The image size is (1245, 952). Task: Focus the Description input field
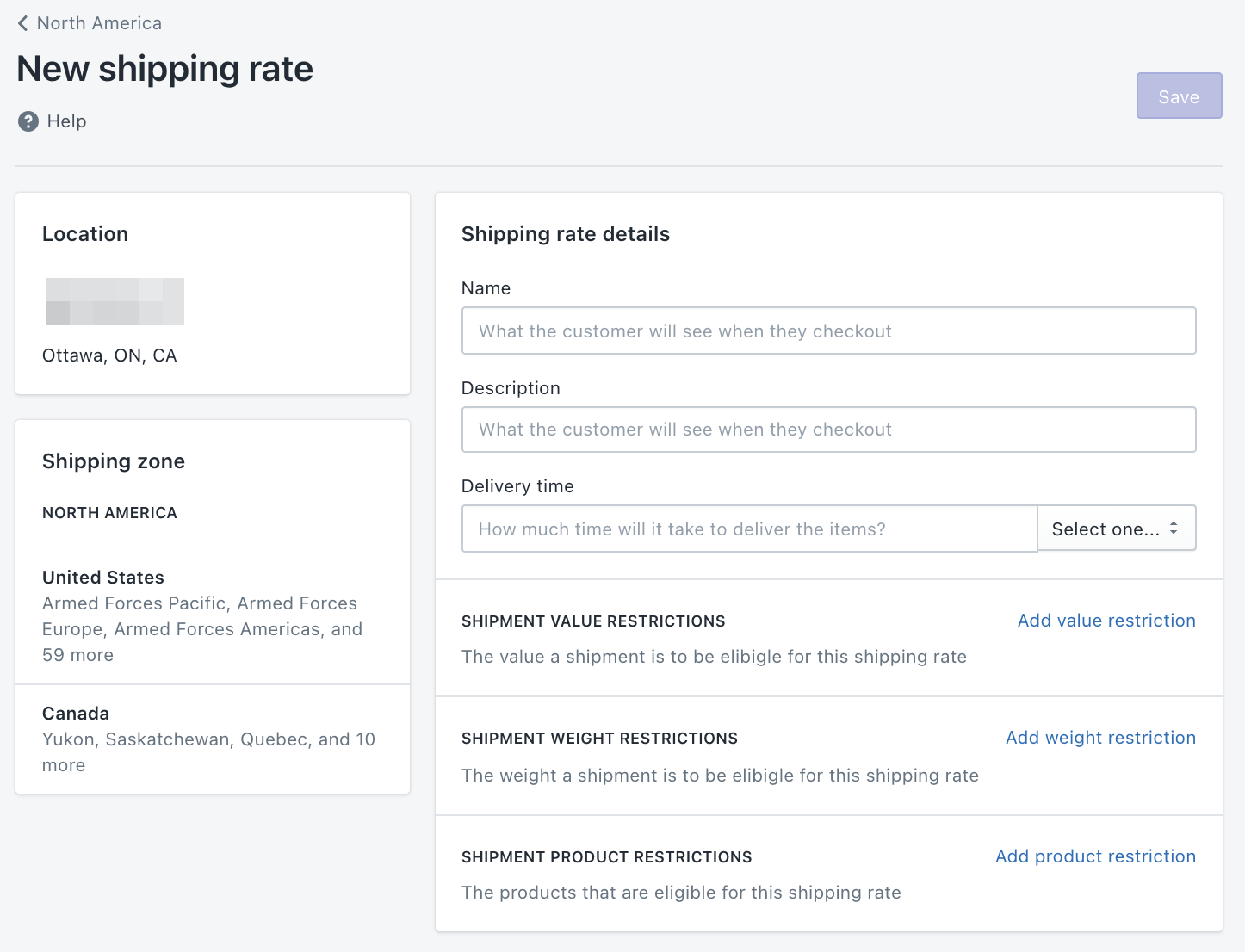(x=828, y=430)
